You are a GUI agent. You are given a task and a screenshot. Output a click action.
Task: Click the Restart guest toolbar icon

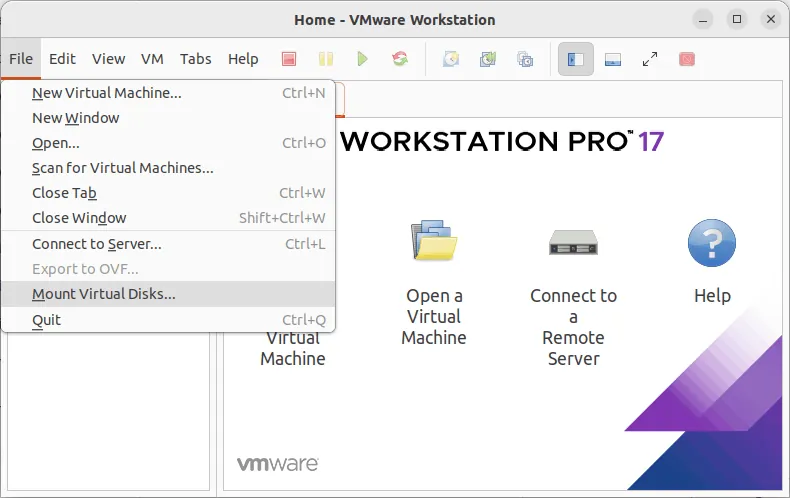400,59
